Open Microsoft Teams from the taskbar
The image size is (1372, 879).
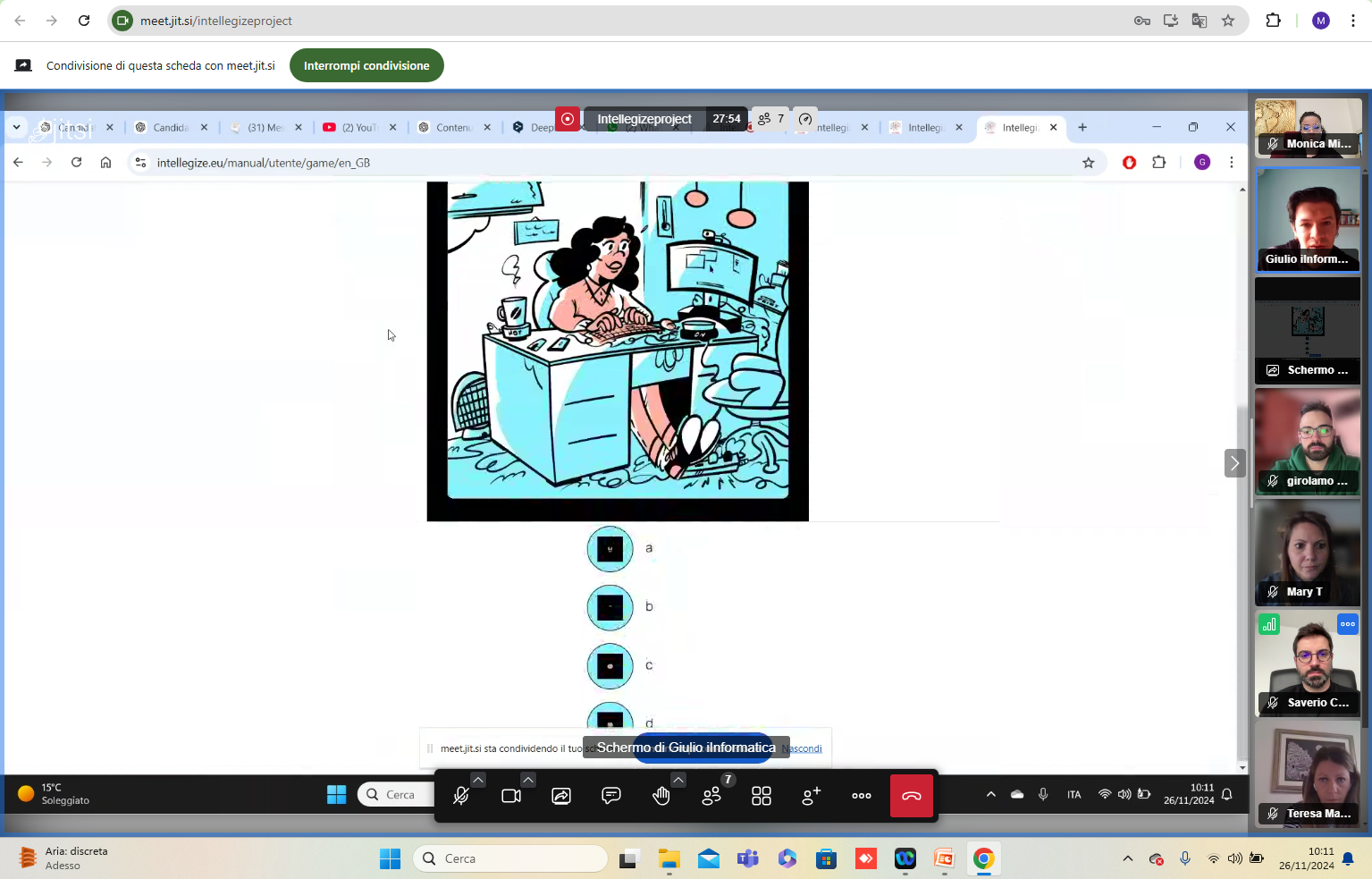click(748, 858)
